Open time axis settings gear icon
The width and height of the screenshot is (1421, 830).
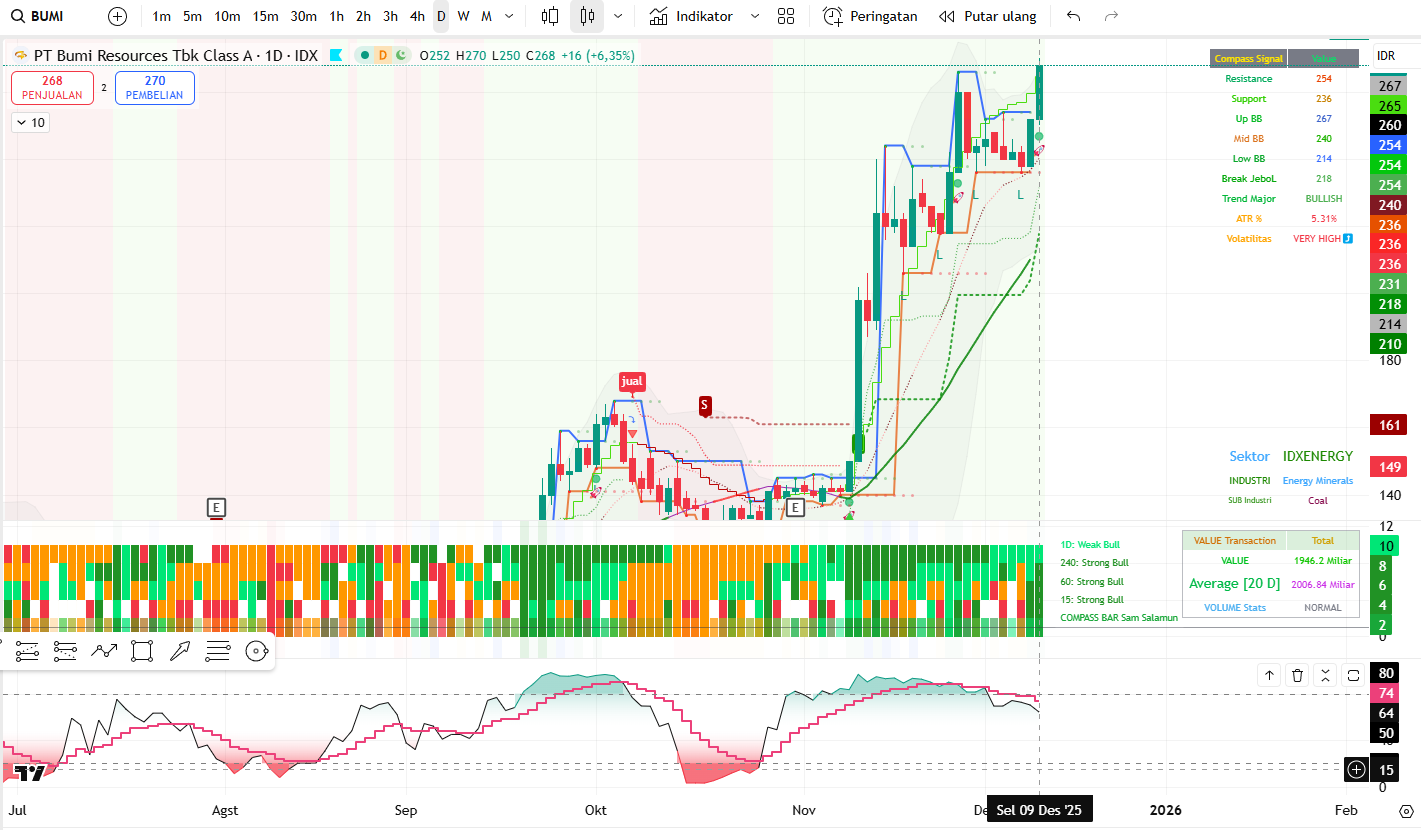click(1406, 810)
